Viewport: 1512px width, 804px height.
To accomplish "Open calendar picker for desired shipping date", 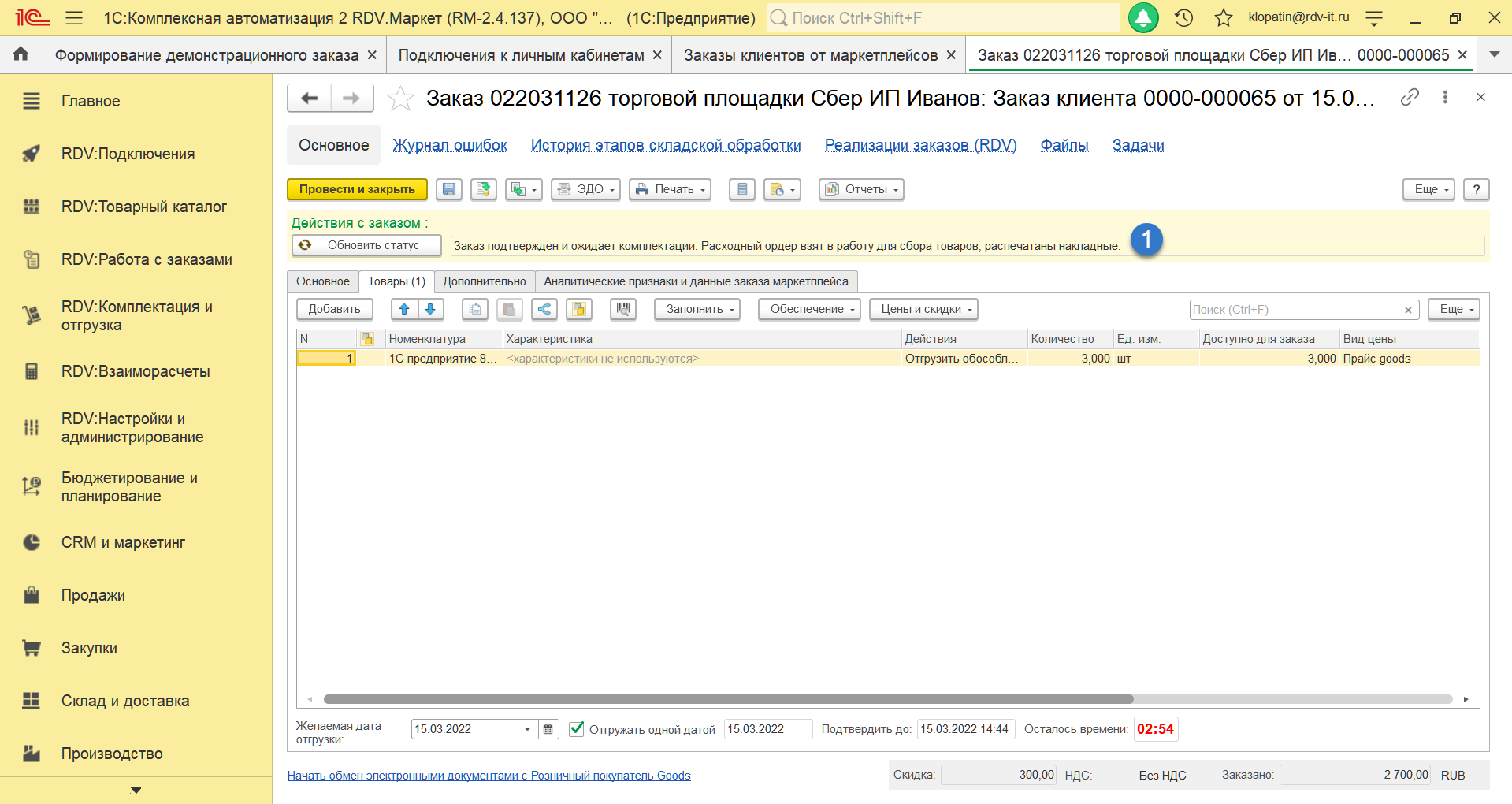I will [x=548, y=729].
